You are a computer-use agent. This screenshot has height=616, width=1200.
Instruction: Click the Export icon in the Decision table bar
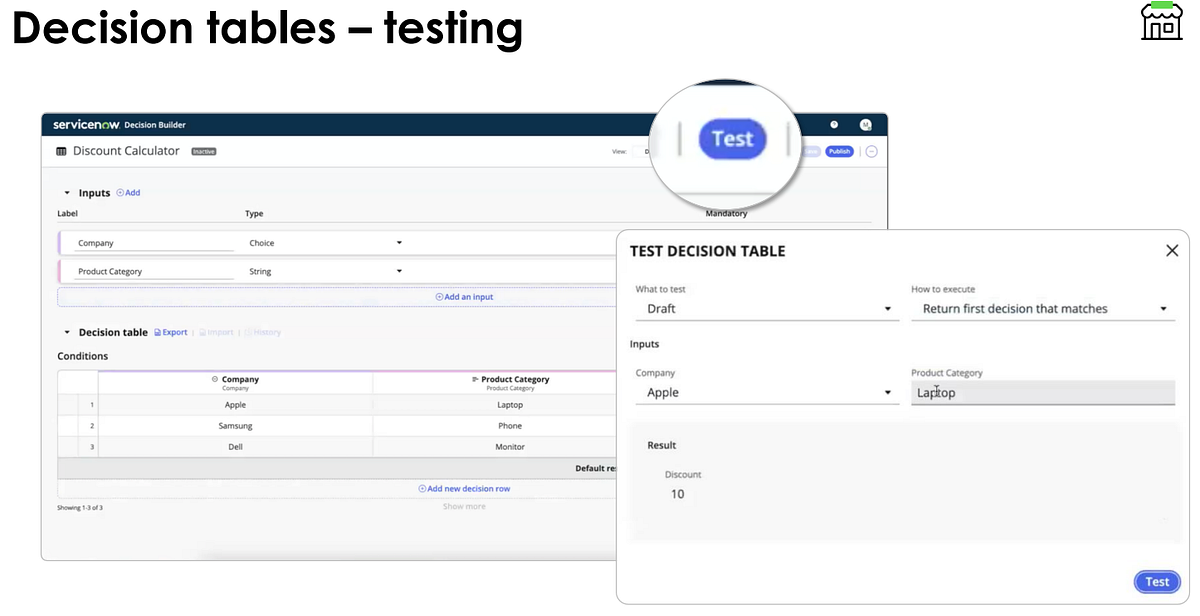coord(158,332)
